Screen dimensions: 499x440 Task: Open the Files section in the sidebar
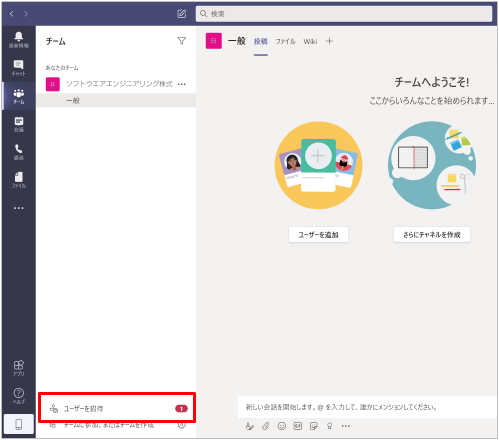19,180
